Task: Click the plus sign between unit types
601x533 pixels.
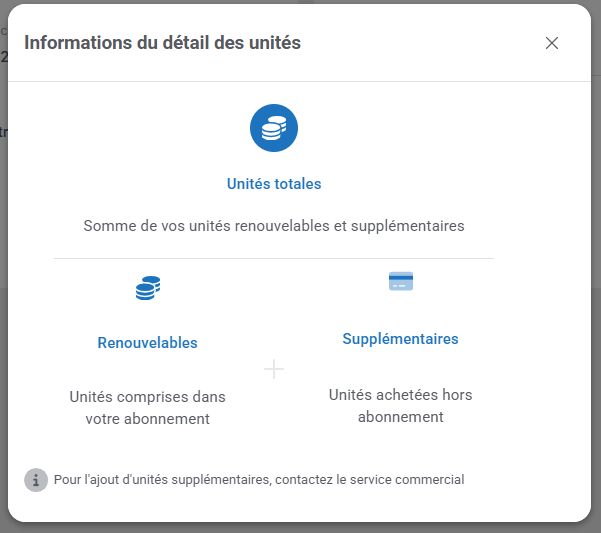Action: [274, 370]
